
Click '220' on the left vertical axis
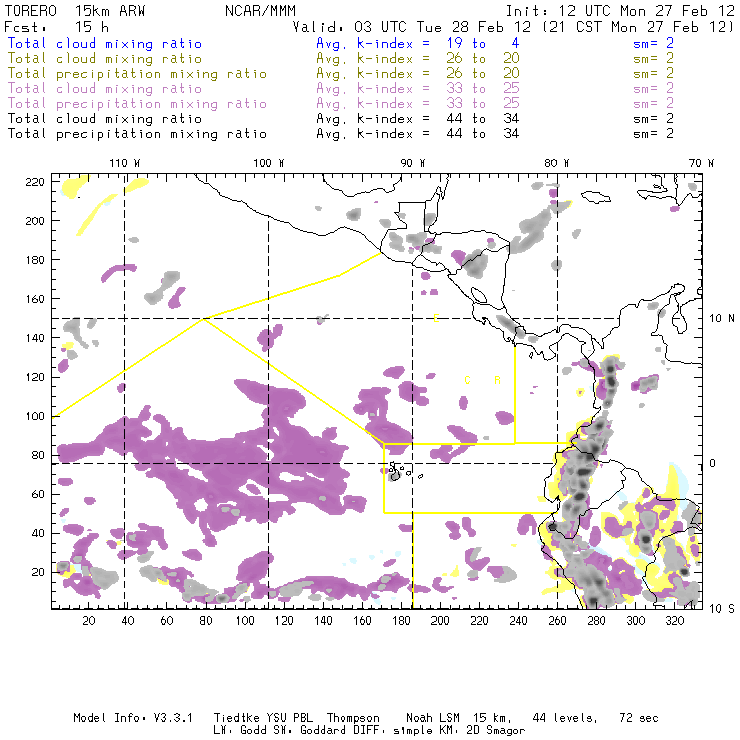point(34,182)
